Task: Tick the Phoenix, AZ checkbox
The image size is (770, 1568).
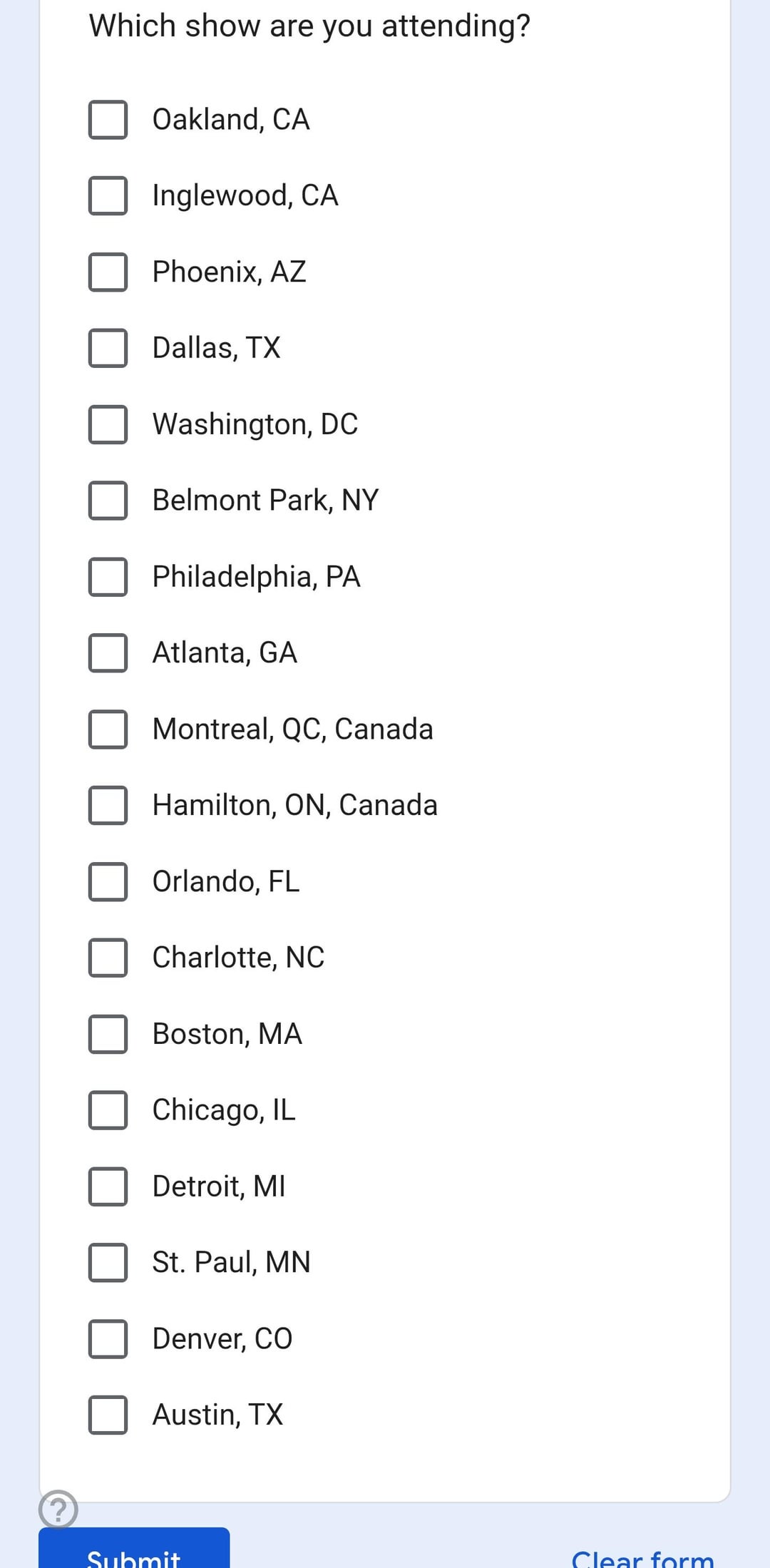Action: 108,272
